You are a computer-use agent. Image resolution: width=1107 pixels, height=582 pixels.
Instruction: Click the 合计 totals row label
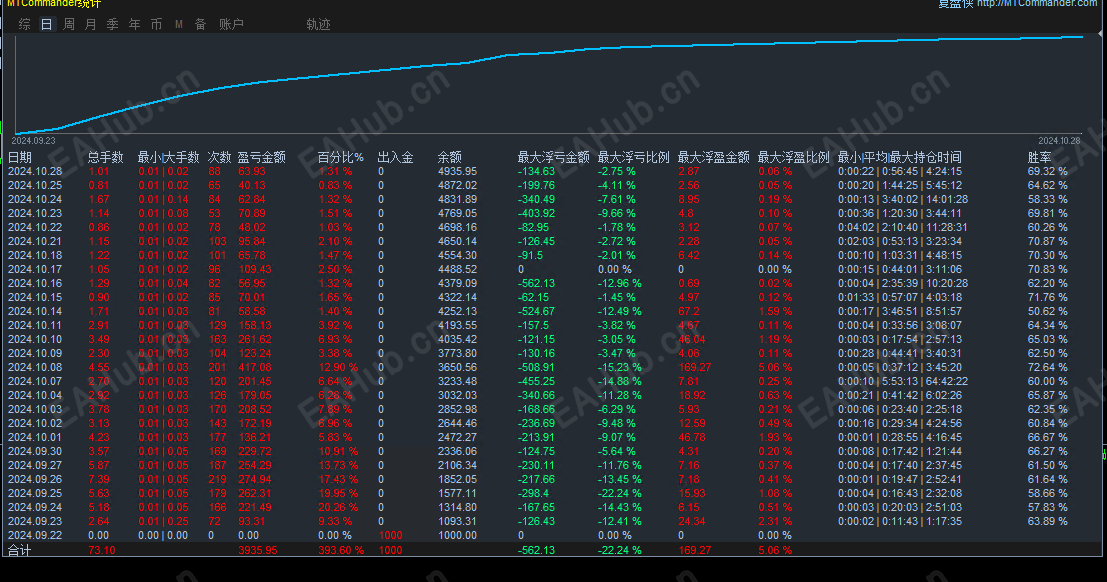coord(19,550)
